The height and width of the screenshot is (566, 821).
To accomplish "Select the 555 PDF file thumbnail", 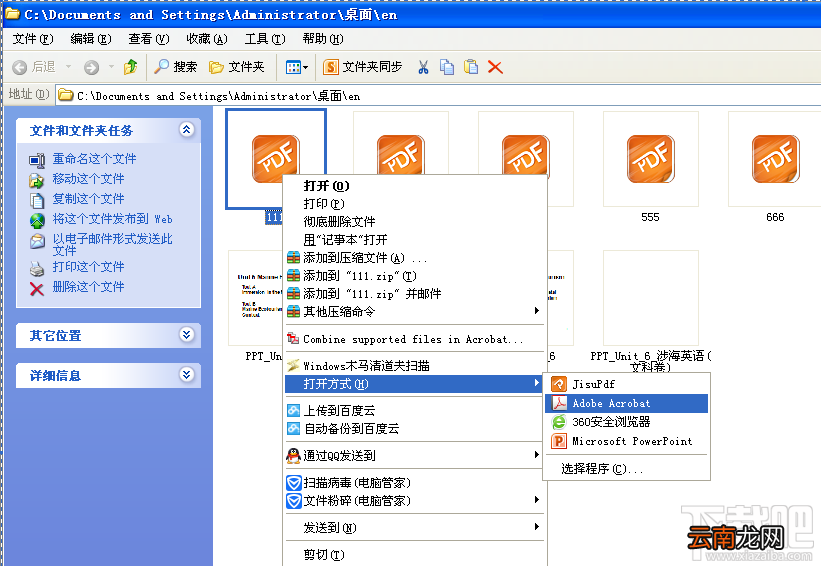I will pos(650,159).
